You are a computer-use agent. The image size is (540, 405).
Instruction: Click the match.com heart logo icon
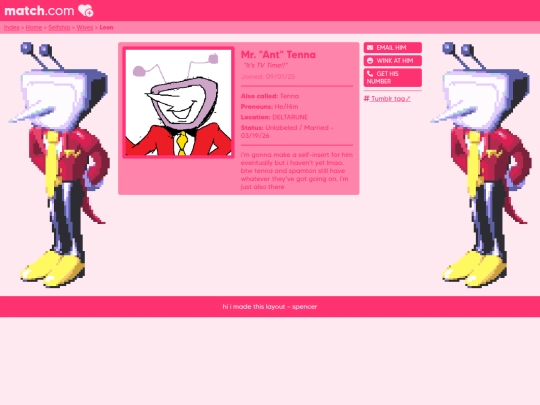point(85,10)
